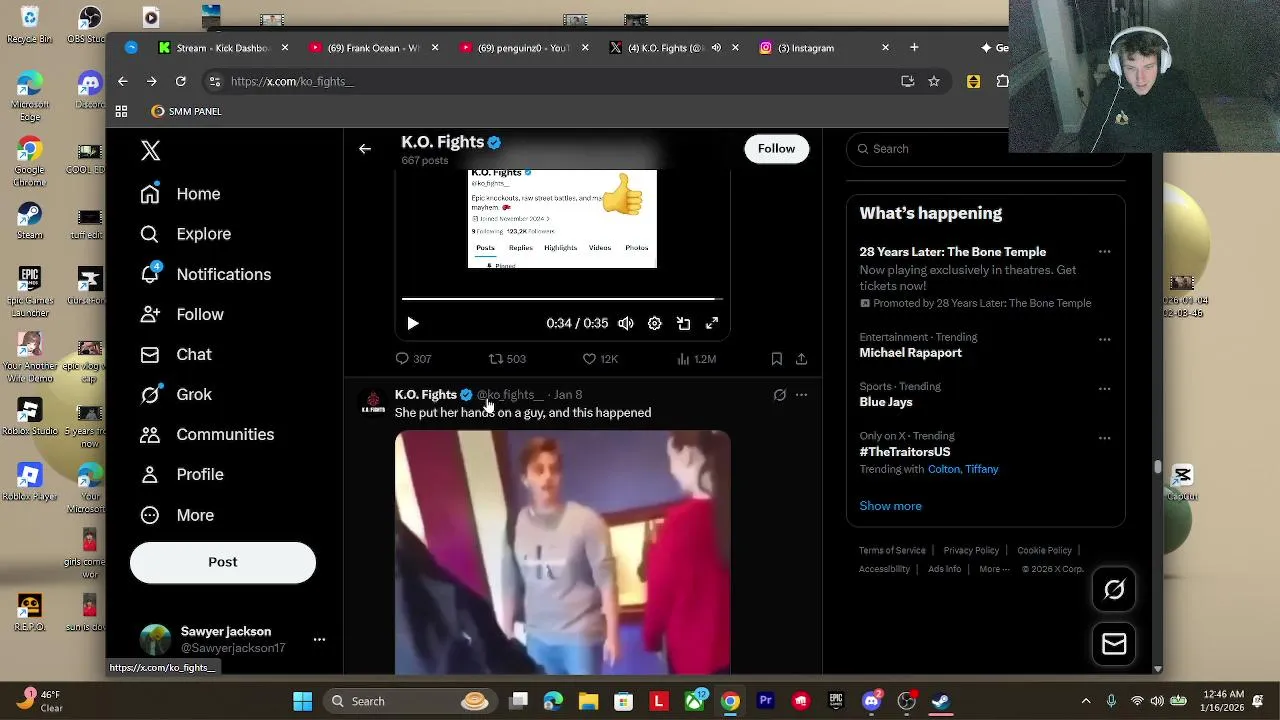Open Premiere Pro from taskbar
This screenshot has width=1280, height=720.
[766, 701]
